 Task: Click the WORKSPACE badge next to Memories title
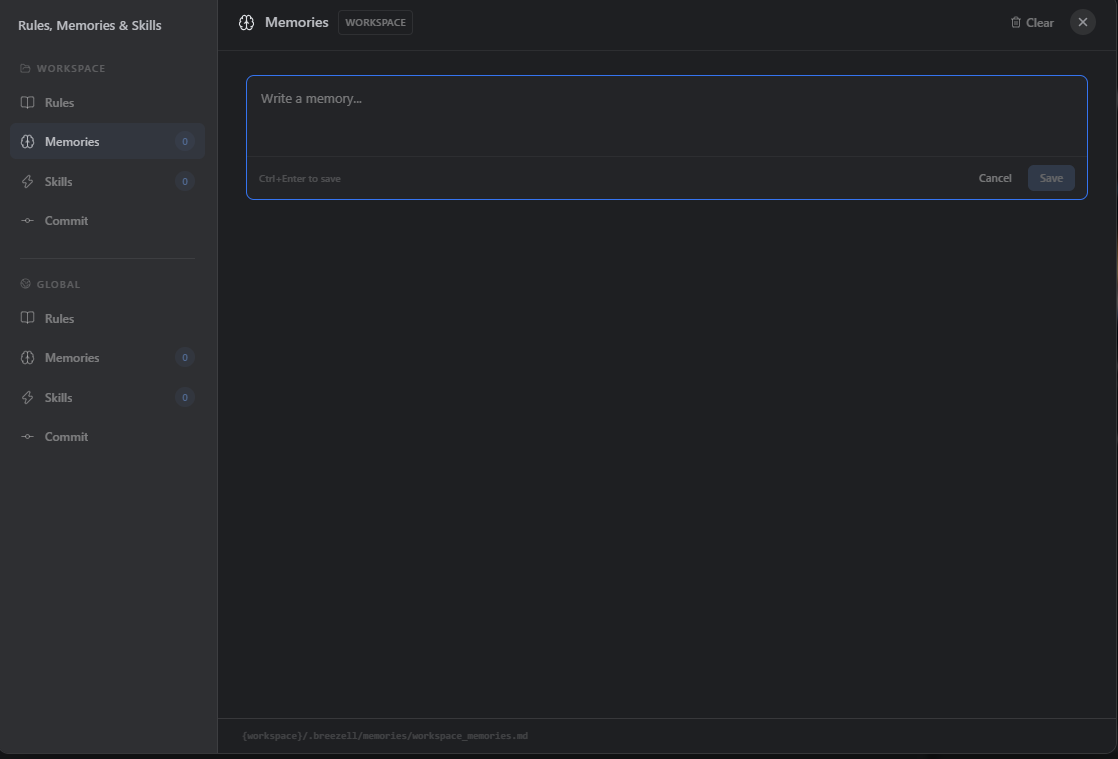pyautogui.click(x=375, y=23)
